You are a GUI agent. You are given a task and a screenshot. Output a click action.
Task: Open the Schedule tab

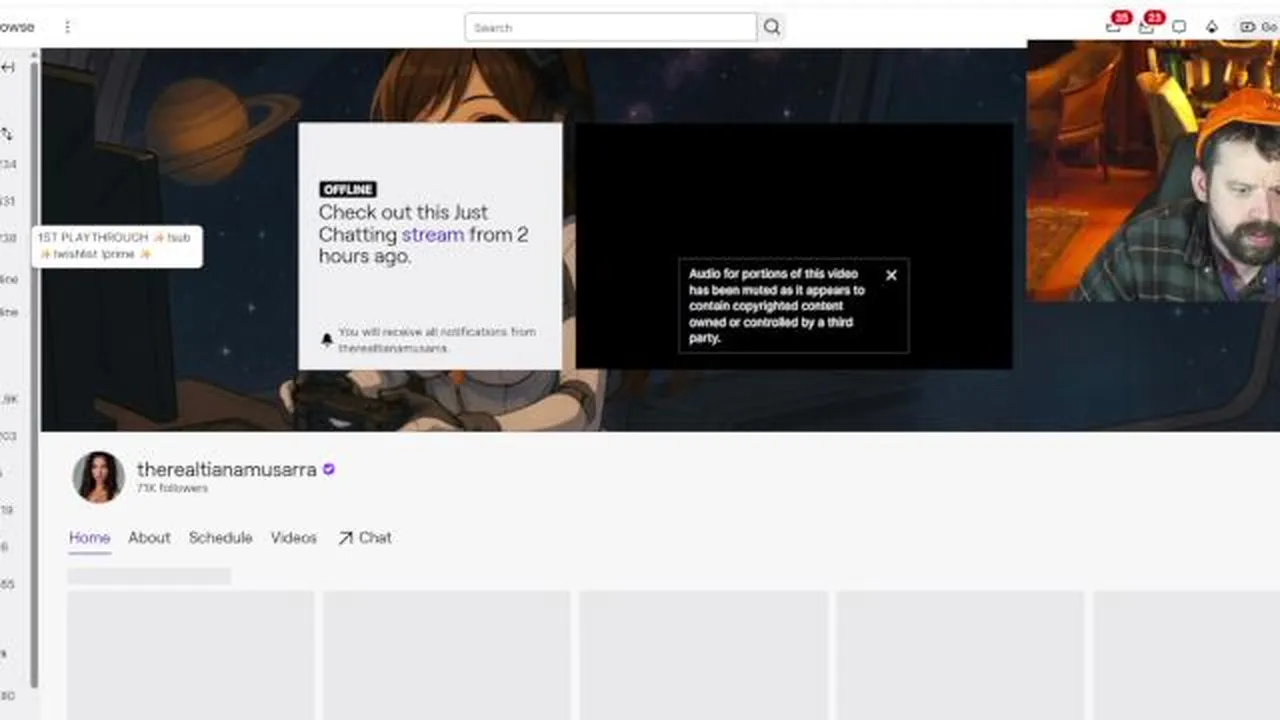coord(220,538)
